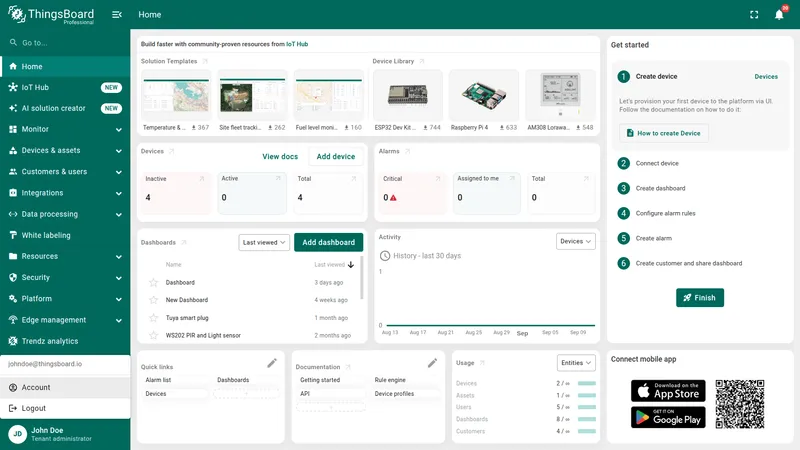Click the Add device button
The height and width of the screenshot is (450, 800).
pyautogui.click(x=336, y=157)
